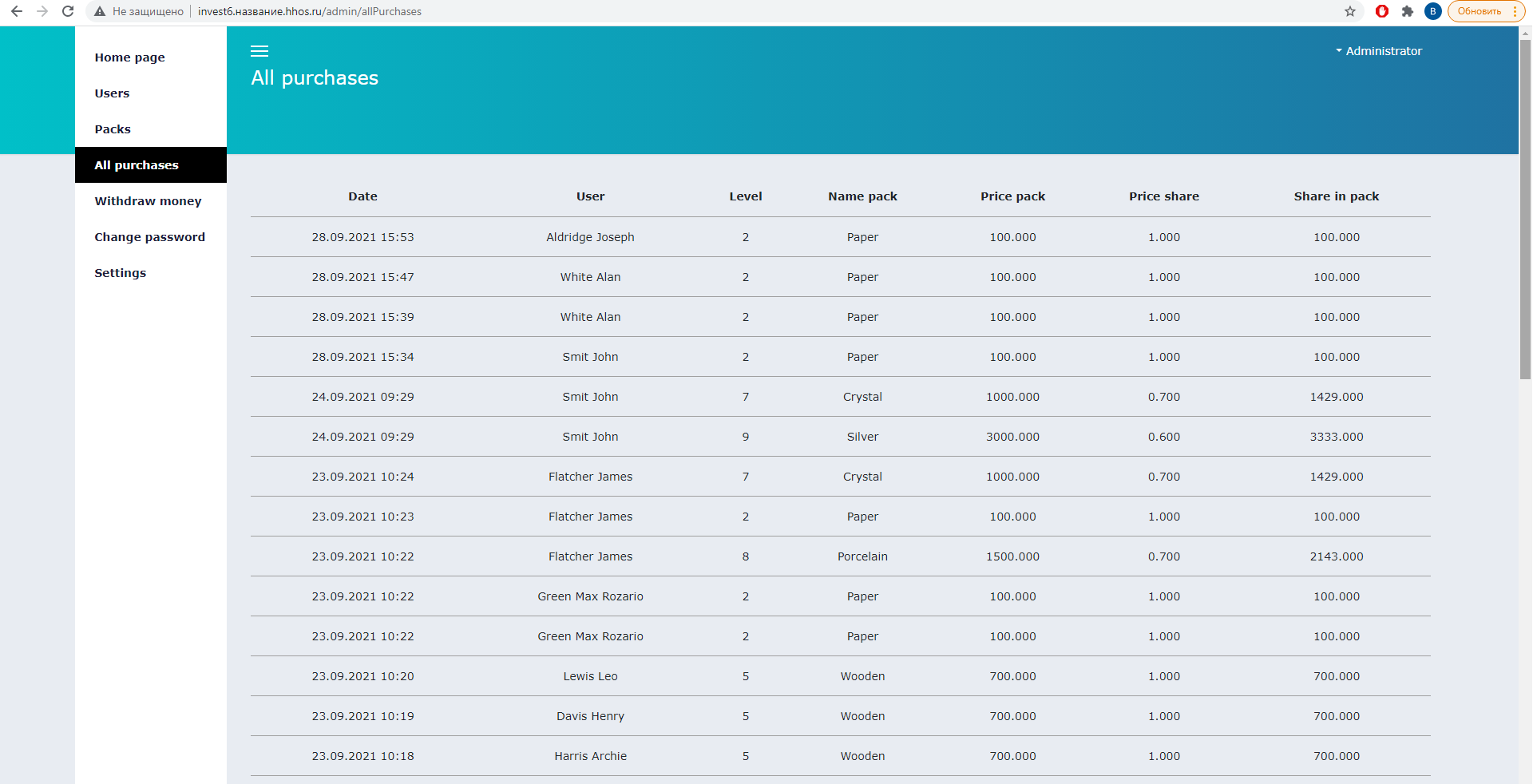
Task: Click date 23.09.2021 10:20
Action: 362,676
